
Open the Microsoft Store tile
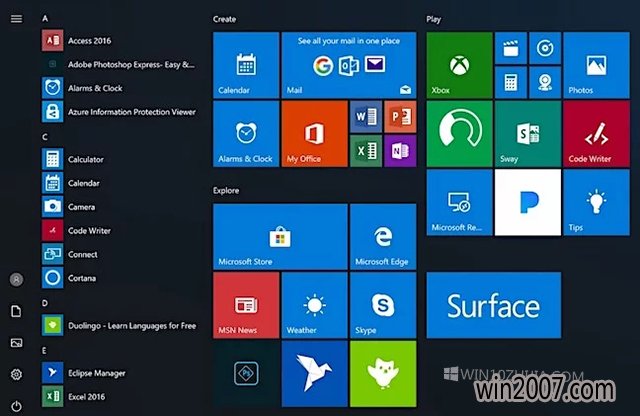tap(280, 237)
